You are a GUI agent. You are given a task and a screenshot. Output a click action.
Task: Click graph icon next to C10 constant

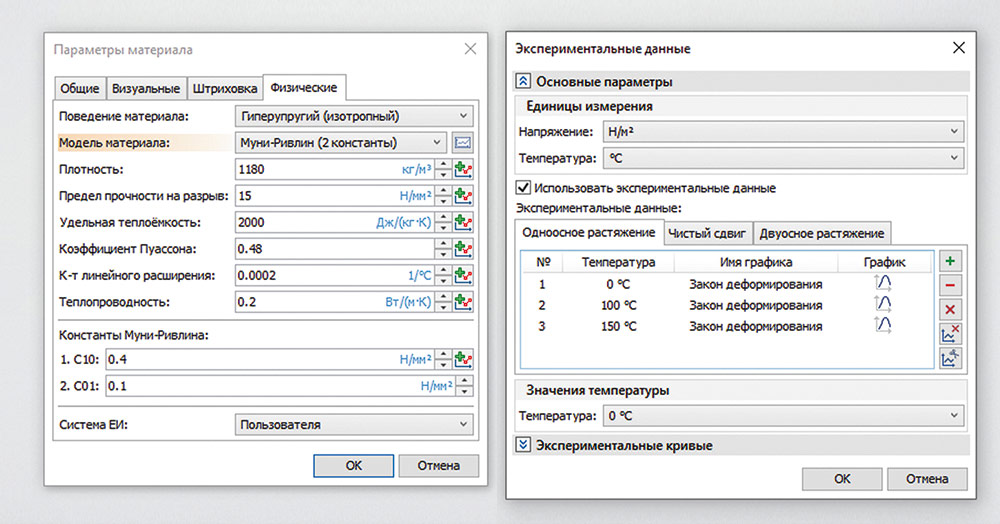pyautogui.click(x=463, y=359)
